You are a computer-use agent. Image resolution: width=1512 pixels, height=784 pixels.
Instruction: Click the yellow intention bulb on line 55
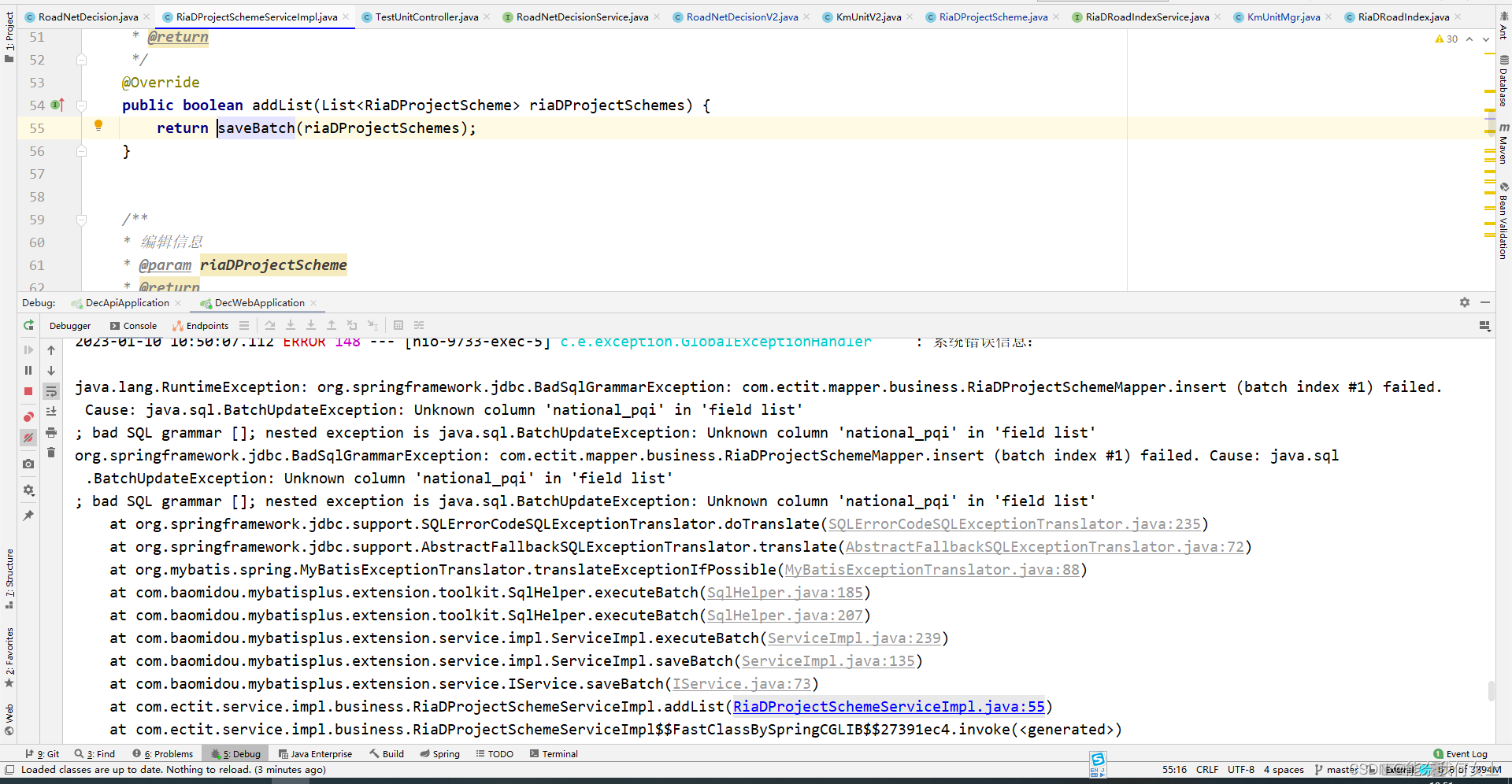98,125
